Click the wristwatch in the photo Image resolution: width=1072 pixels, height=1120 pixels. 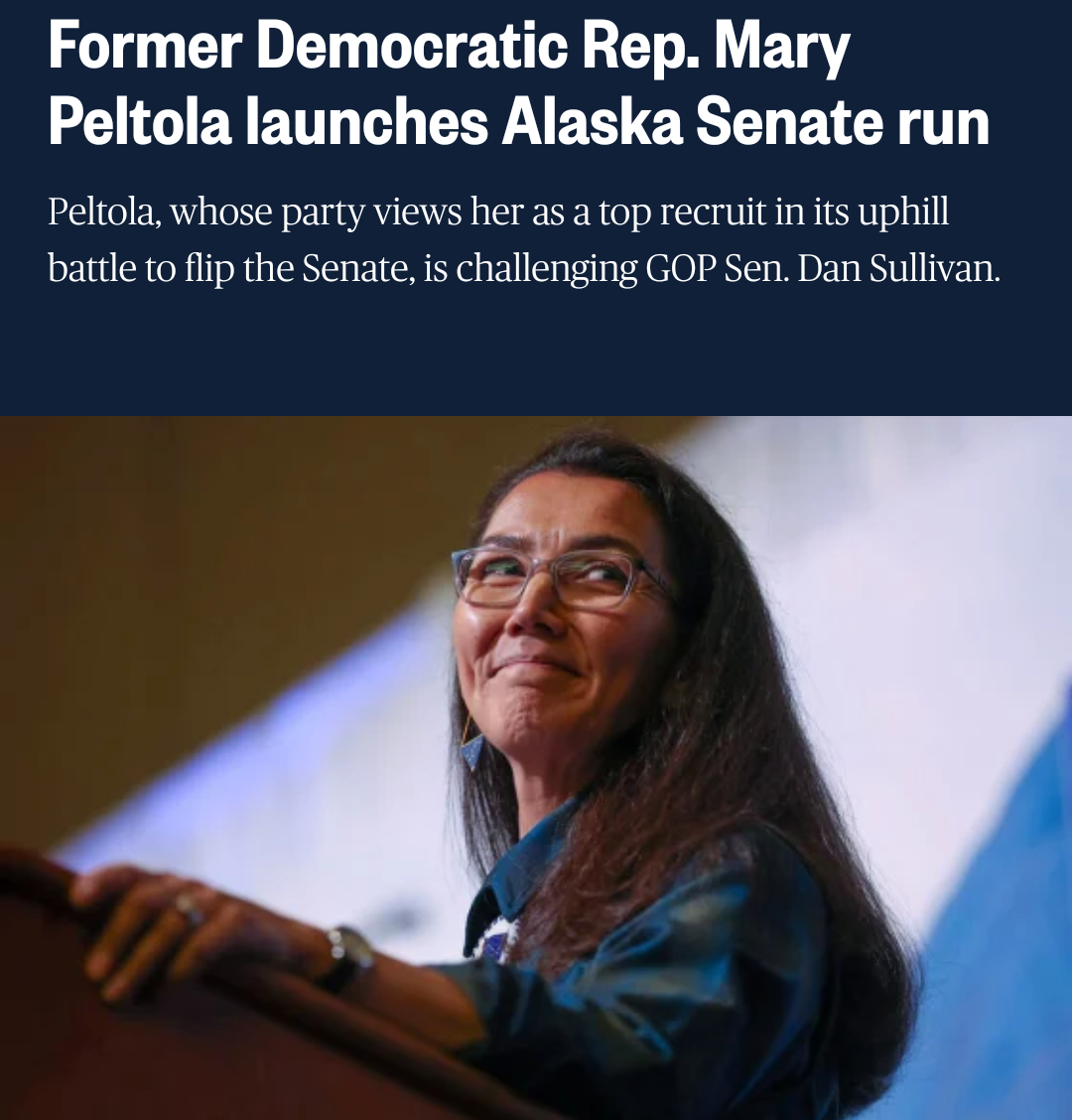click(x=347, y=959)
